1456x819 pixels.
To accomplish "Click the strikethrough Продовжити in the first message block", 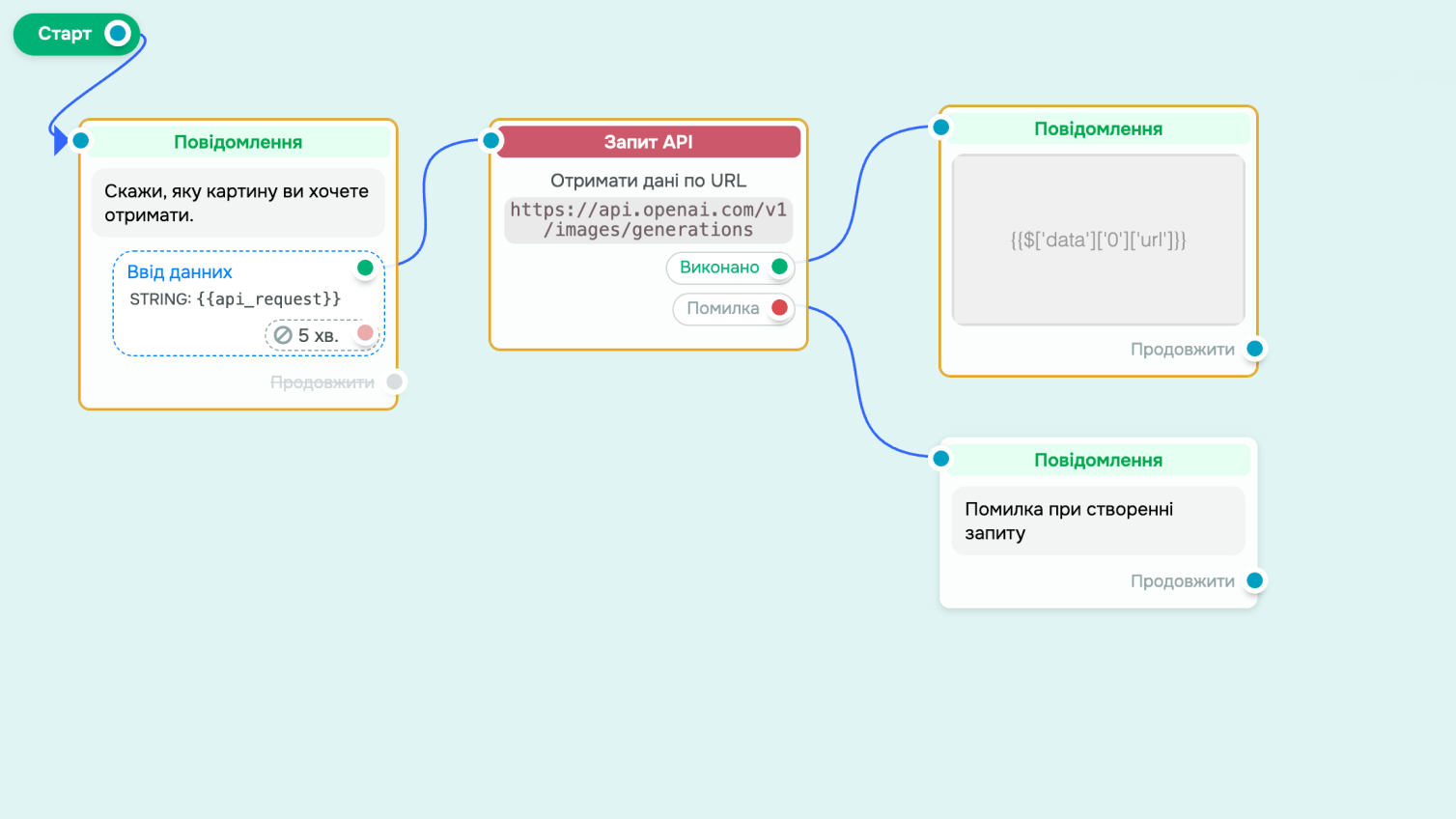I will point(322,382).
